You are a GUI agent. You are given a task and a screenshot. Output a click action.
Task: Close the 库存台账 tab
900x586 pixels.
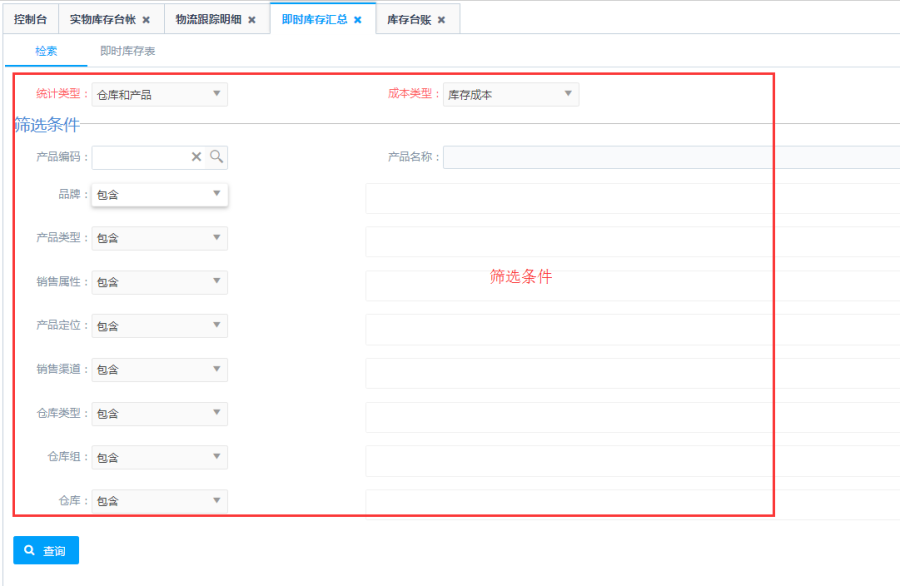441,20
